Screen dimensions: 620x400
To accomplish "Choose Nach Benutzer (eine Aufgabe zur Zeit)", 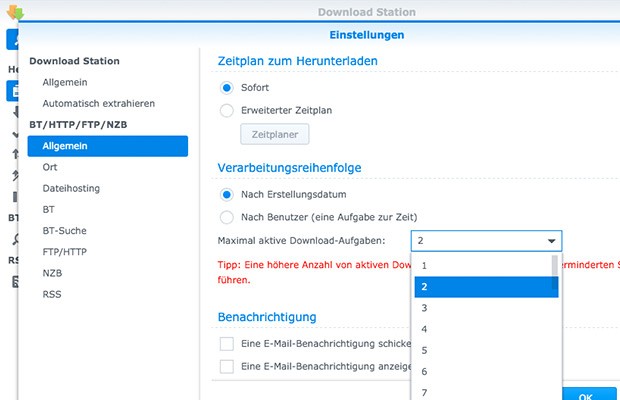I will coord(227,217).
